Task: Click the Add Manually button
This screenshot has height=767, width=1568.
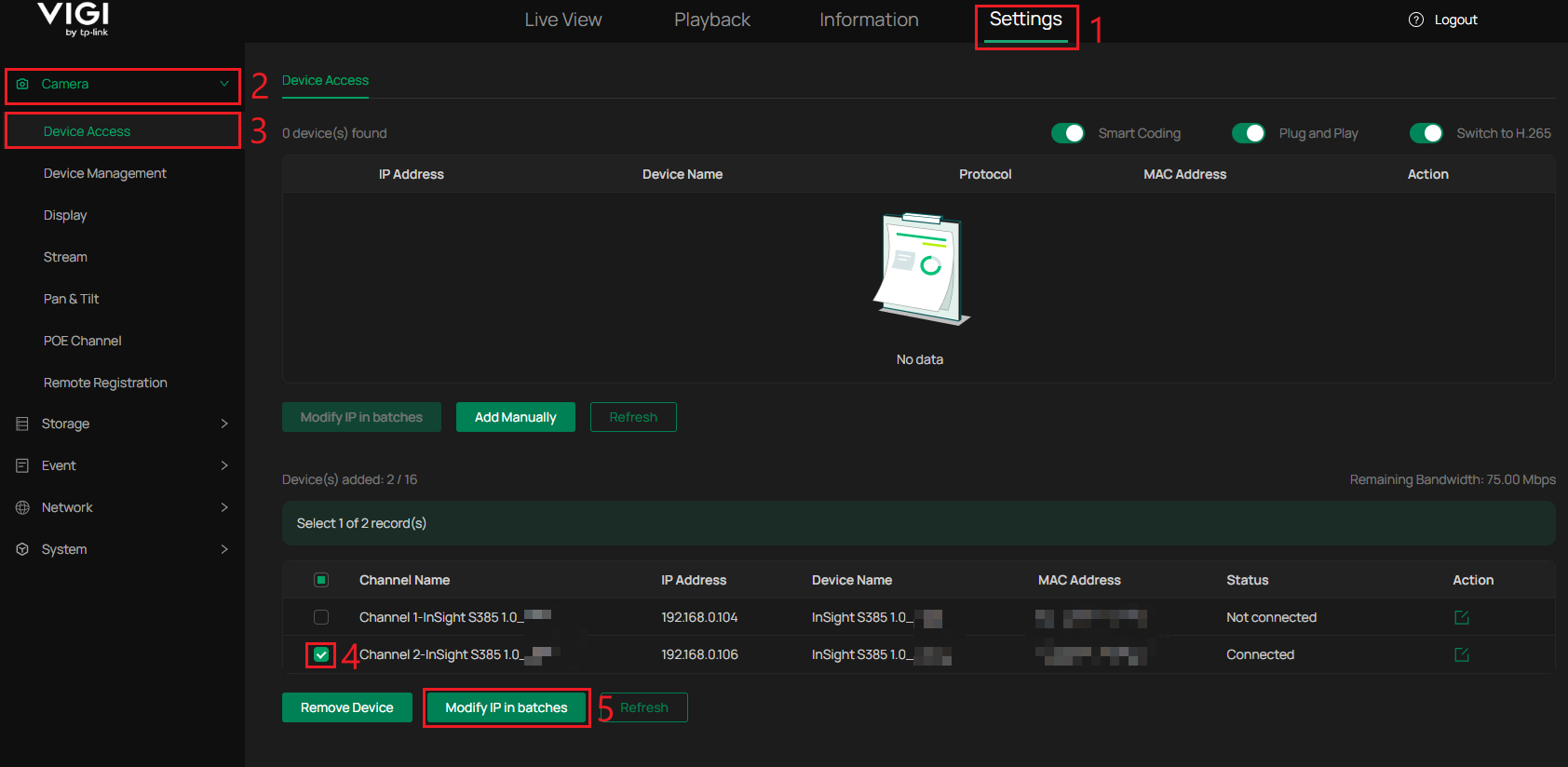Action: click(x=516, y=417)
